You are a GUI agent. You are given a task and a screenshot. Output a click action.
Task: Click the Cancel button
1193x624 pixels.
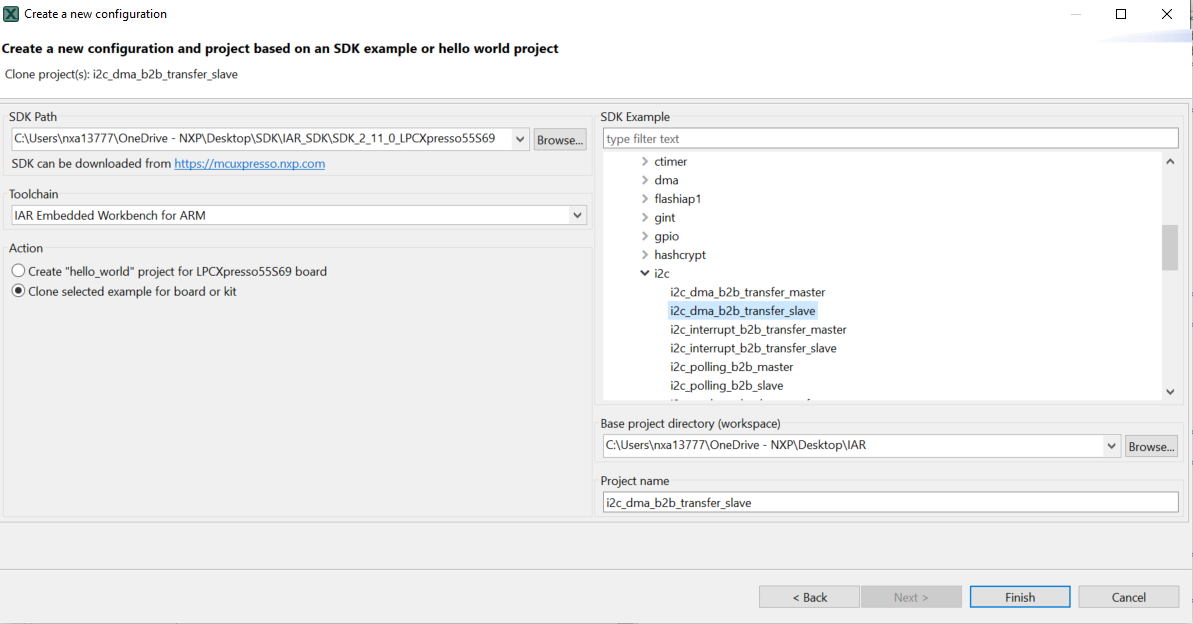[x=1128, y=597]
